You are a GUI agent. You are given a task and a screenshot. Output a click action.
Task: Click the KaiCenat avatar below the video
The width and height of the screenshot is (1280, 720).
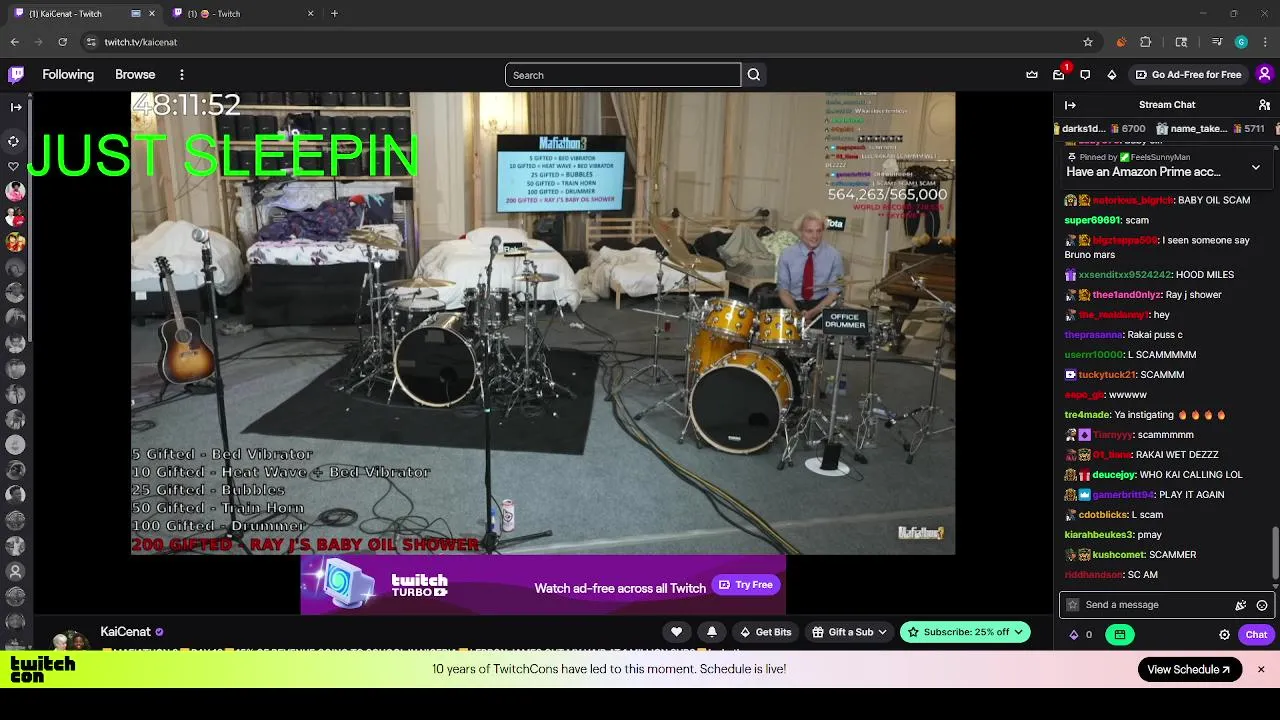72,640
